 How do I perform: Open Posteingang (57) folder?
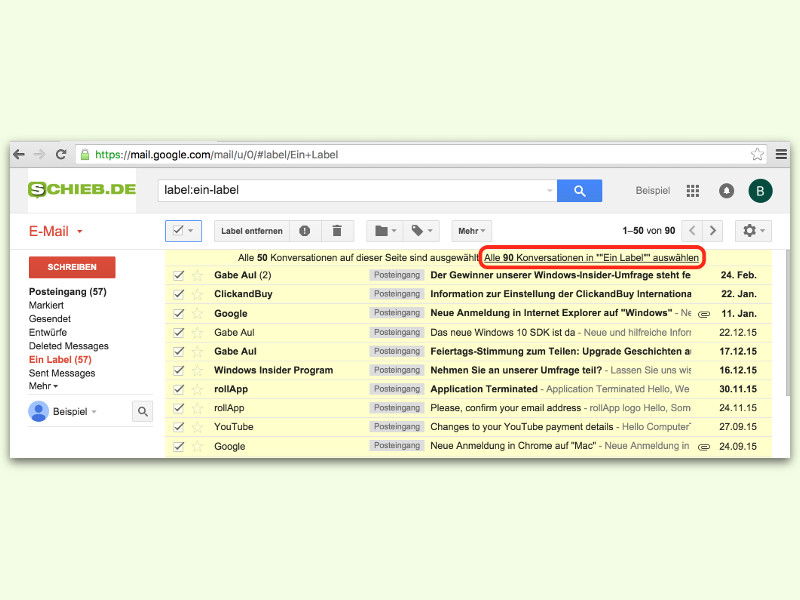point(67,292)
